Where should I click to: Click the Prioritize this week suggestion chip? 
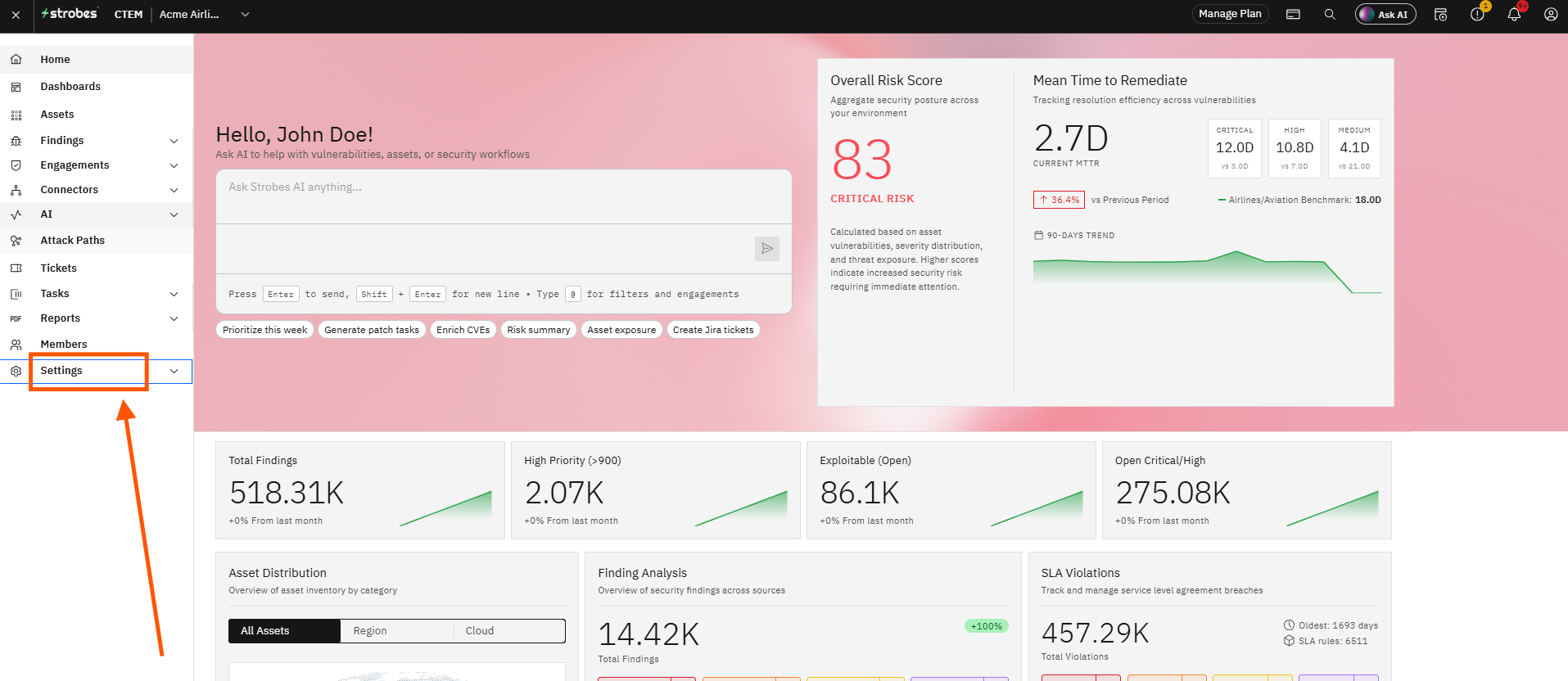point(265,330)
